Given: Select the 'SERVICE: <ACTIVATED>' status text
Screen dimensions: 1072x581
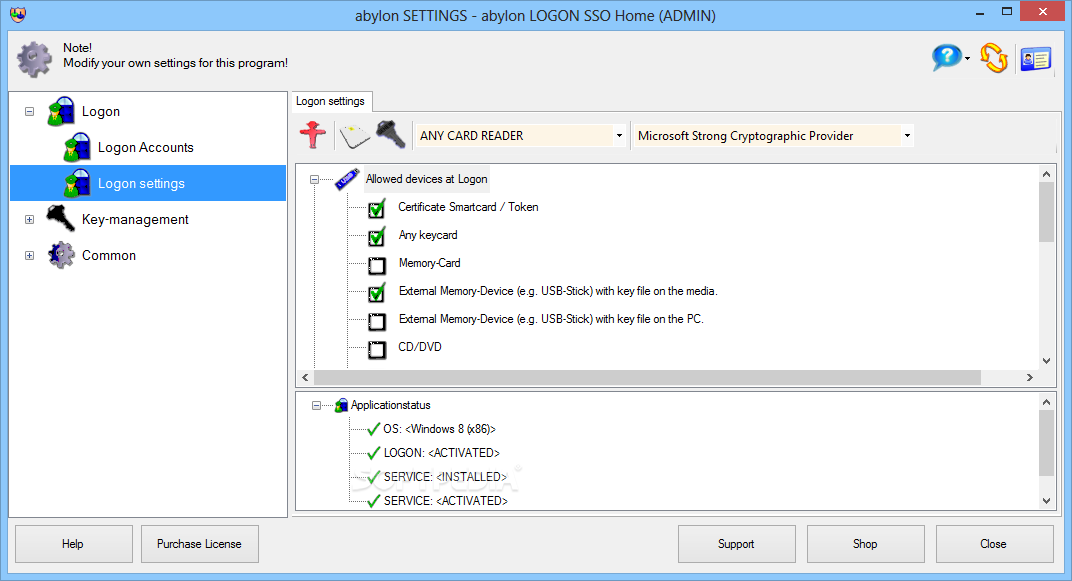Looking at the screenshot, I should click(446, 501).
